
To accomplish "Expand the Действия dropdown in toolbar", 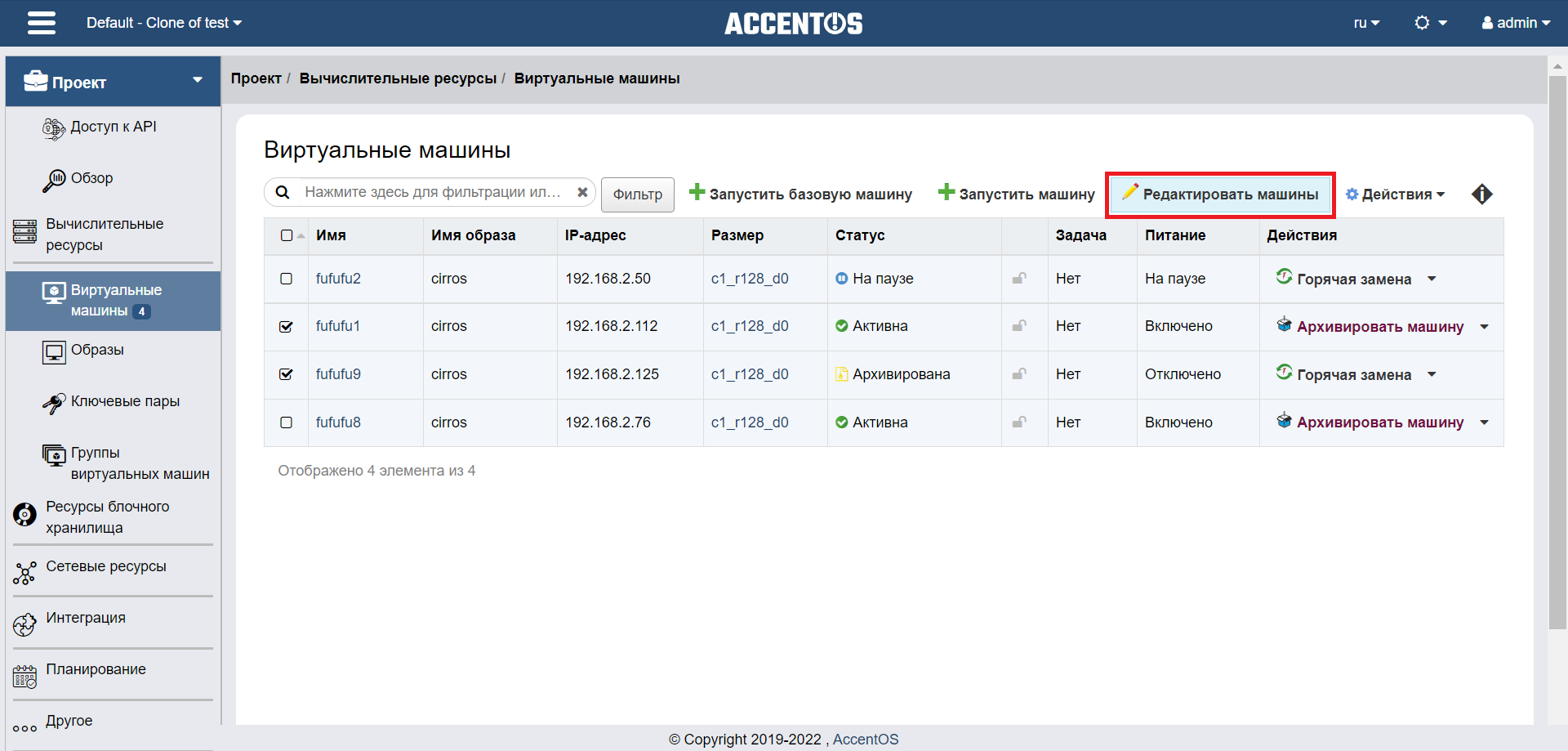I will click(x=1396, y=194).
